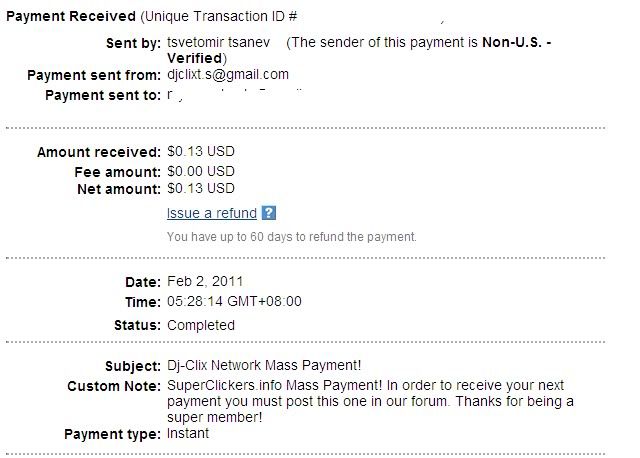Select the sender email djclixt.s@gmail.com
This screenshot has width=640, height=458.
point(228,75)
